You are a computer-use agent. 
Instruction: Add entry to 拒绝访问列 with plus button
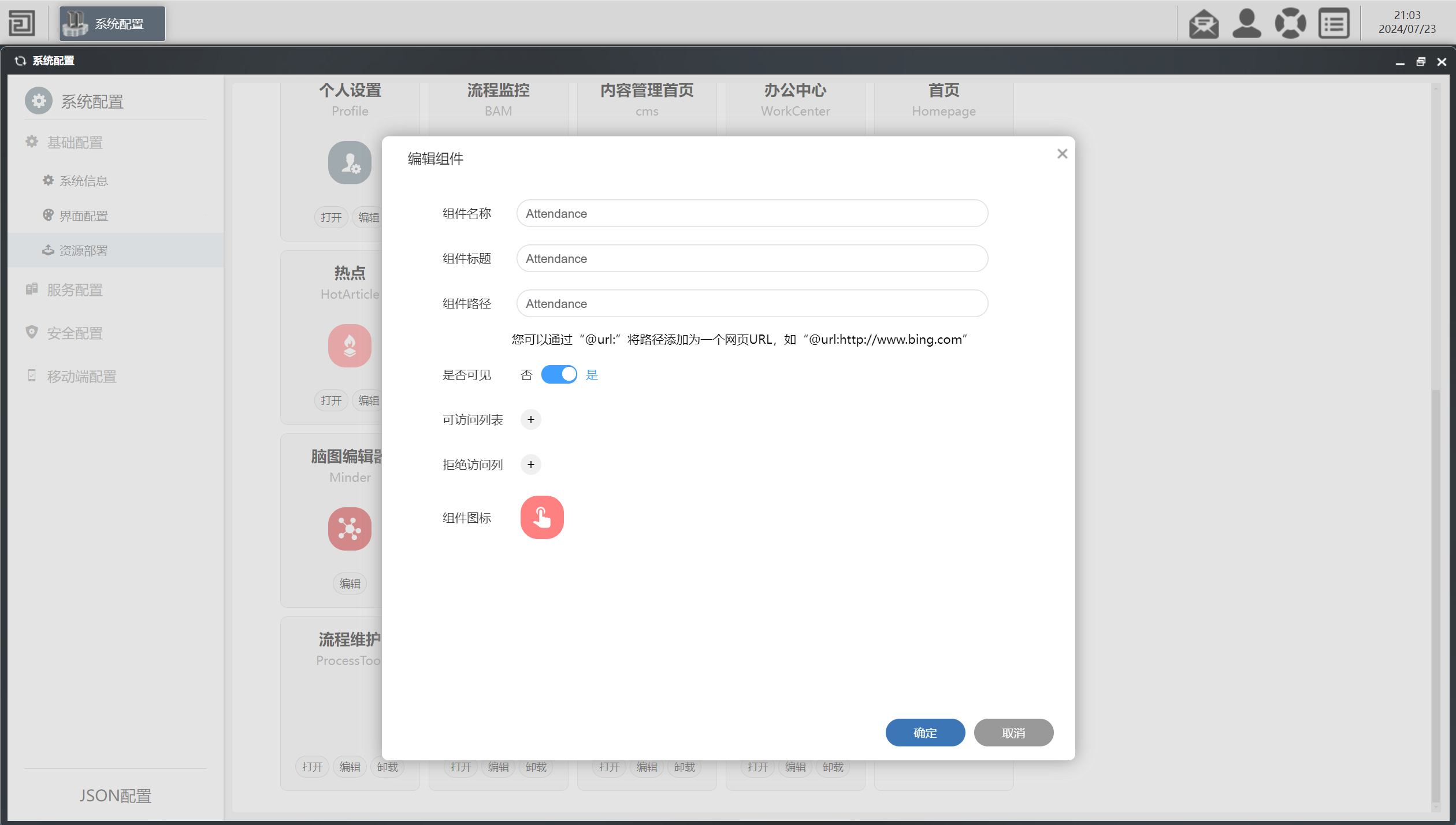point(530,464)
